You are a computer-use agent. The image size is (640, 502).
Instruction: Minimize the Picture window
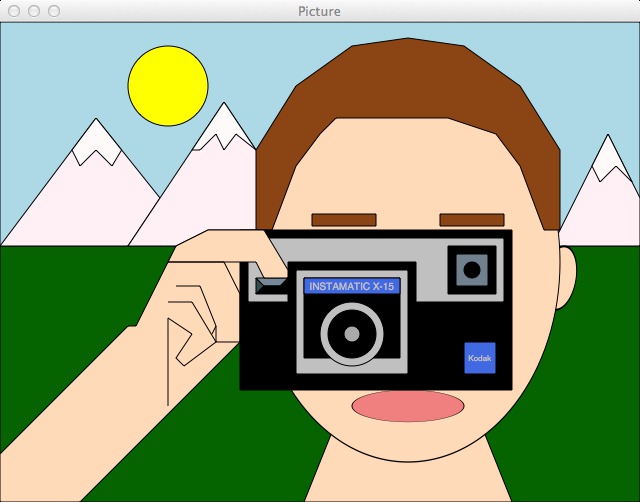point(34,11)
